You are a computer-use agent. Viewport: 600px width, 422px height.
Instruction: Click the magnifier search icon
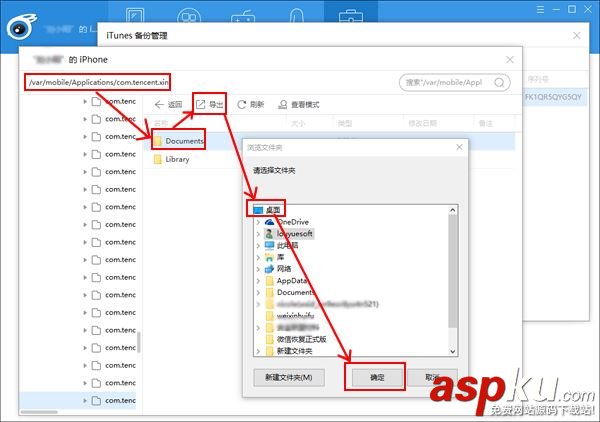[x=499, y=82]
